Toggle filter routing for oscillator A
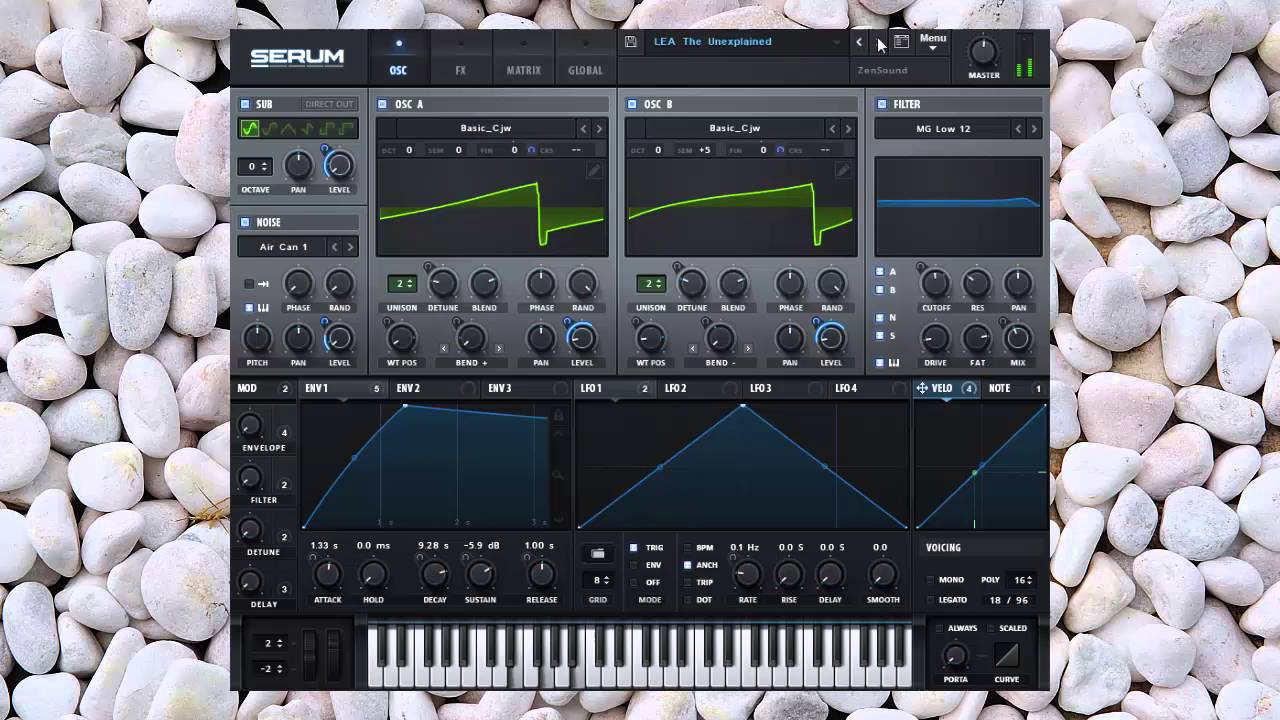The image size is (1280, 720). 880,272
